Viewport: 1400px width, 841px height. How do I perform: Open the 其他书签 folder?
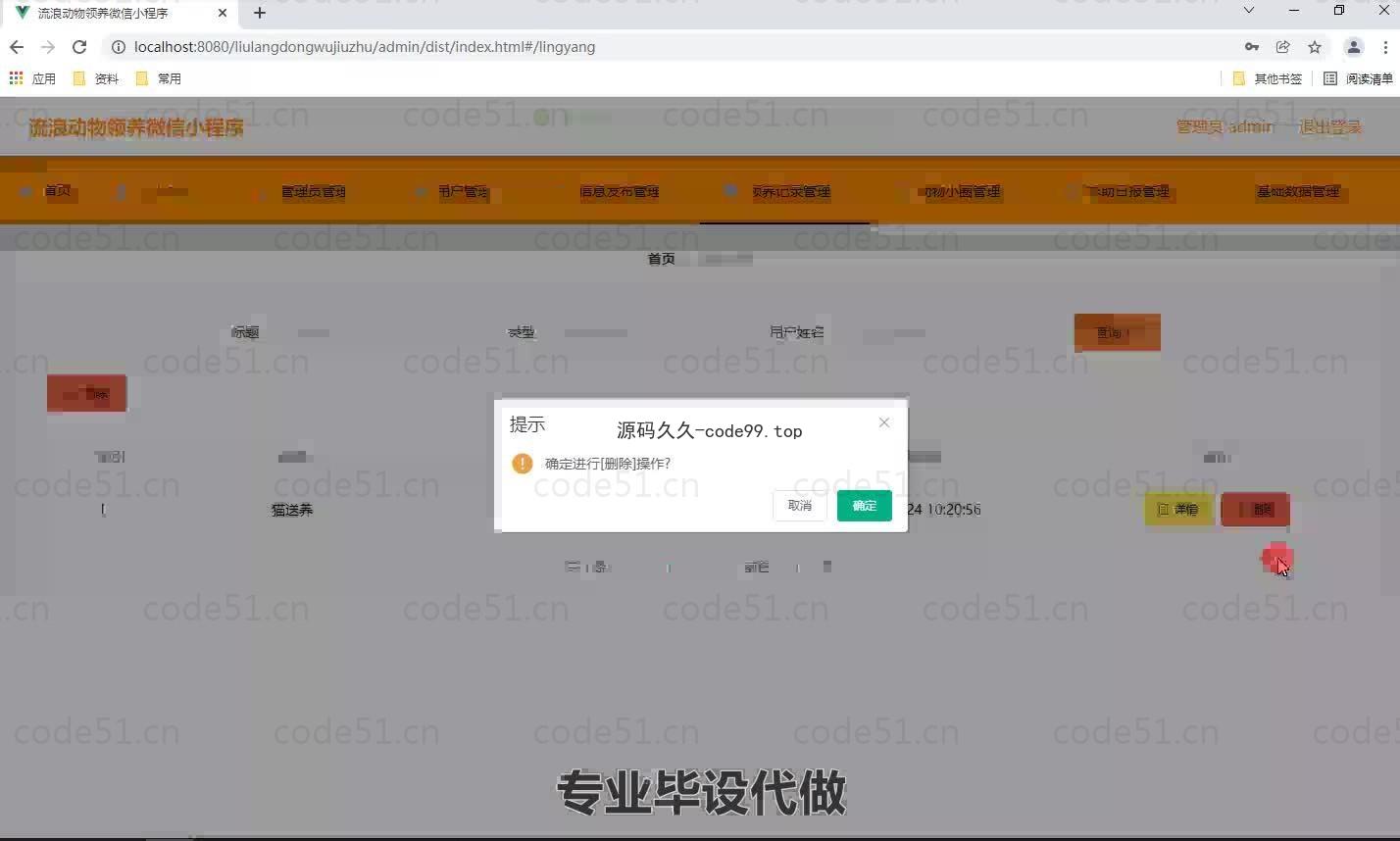coord(1268,78)
